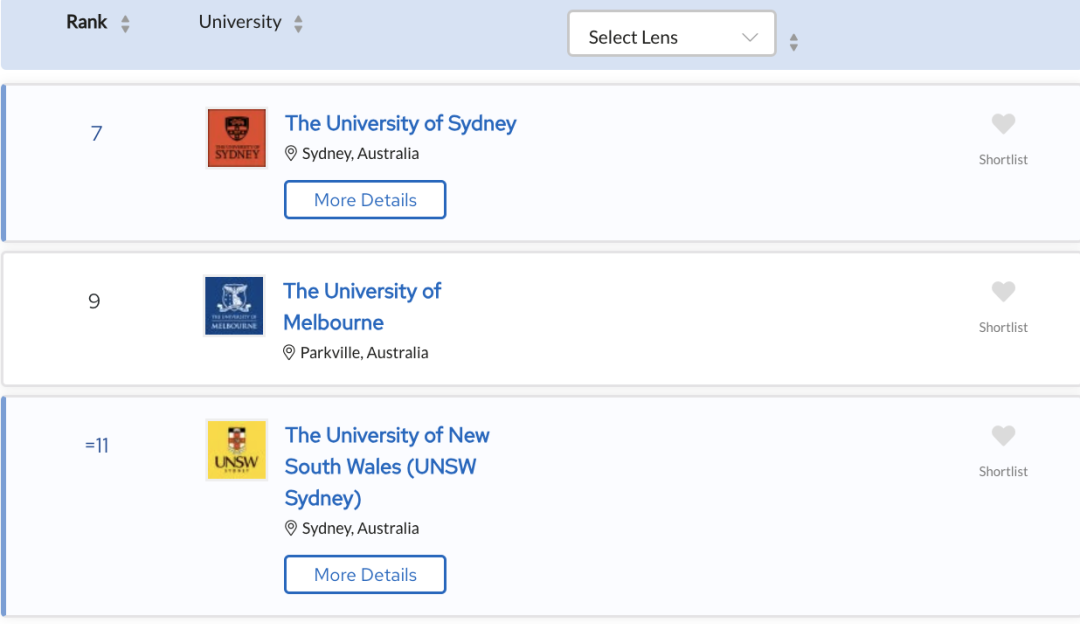Click the Rank column header label
This screenshot has width=1080, height=624.
coord(87,22)
